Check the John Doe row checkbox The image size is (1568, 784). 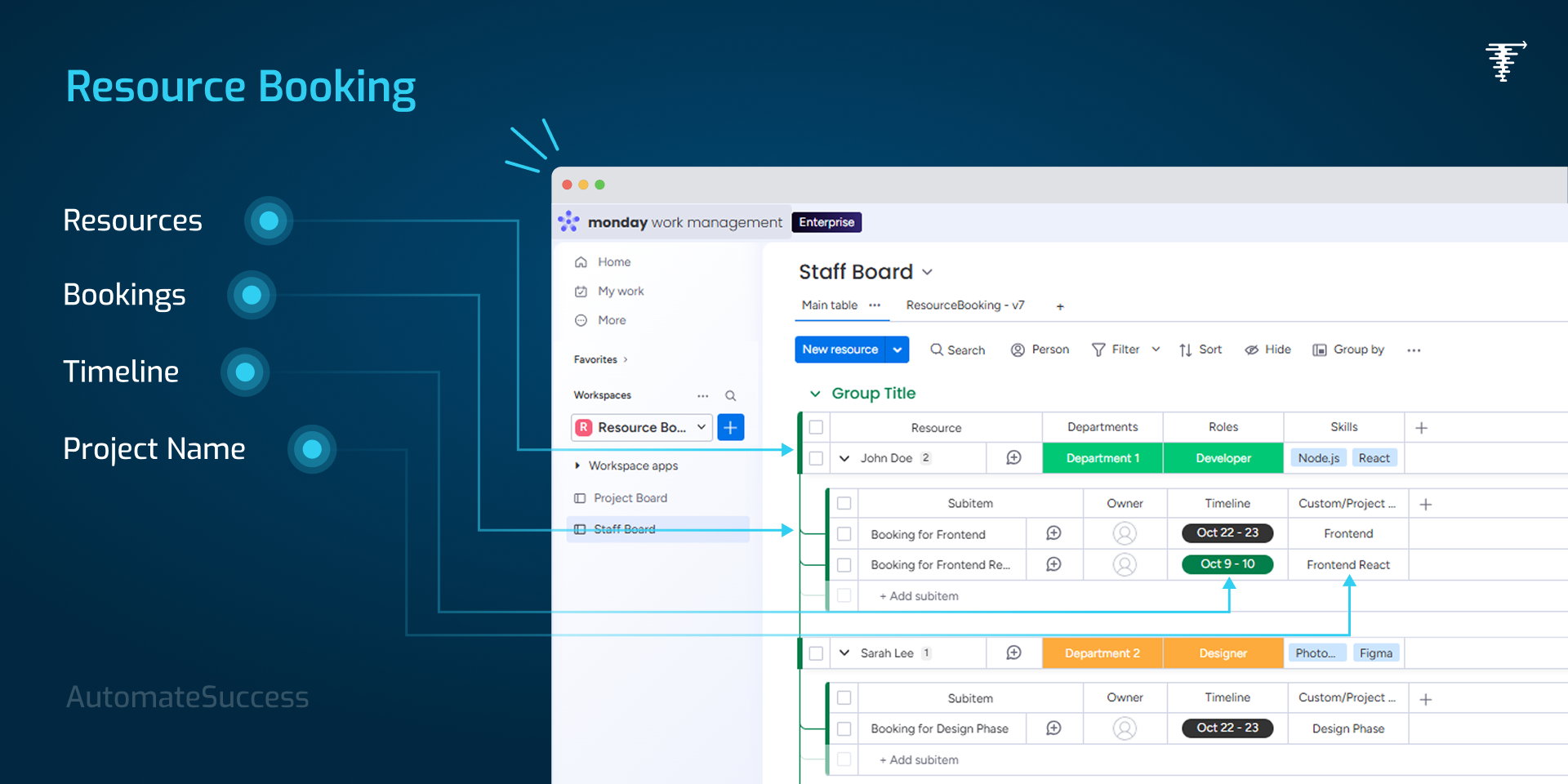(x=816, y=458)
